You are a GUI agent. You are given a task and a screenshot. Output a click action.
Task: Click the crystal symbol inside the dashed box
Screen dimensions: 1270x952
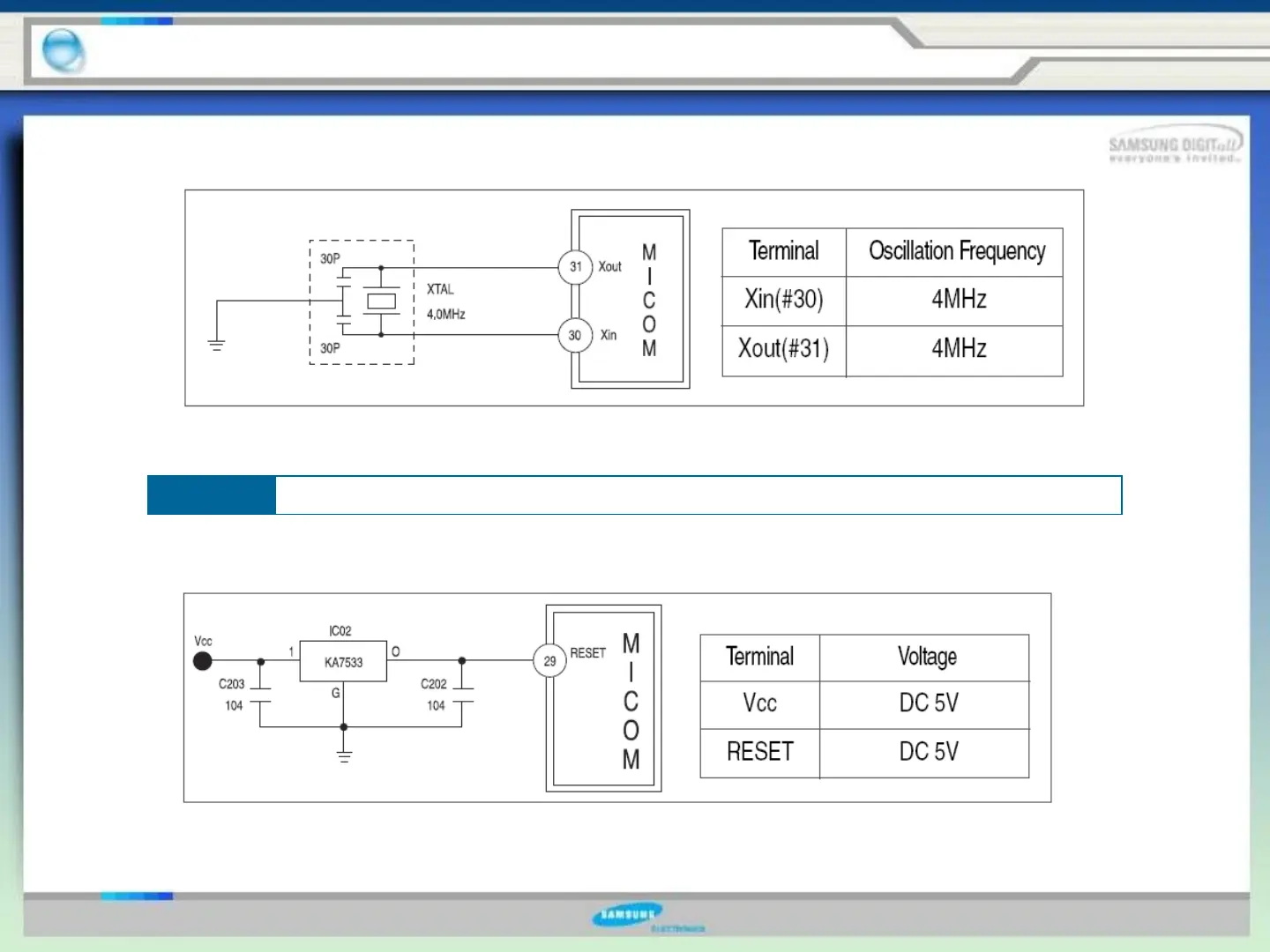click(381, 301)
